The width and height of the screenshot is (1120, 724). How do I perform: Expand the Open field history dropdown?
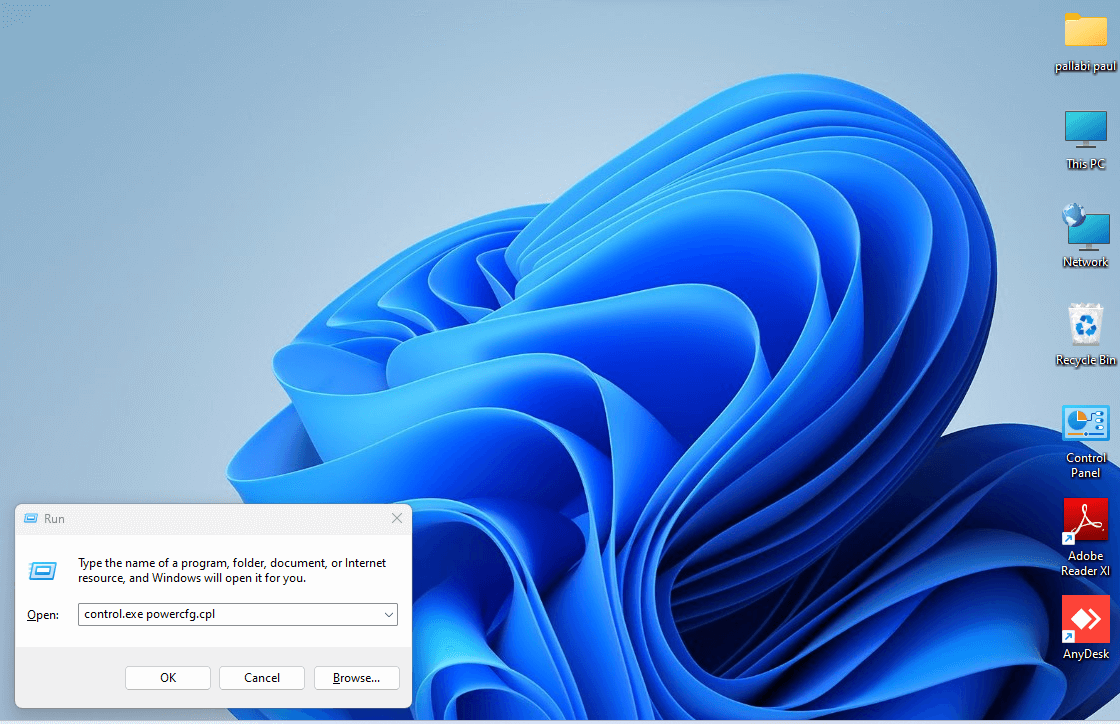point(389,614)
